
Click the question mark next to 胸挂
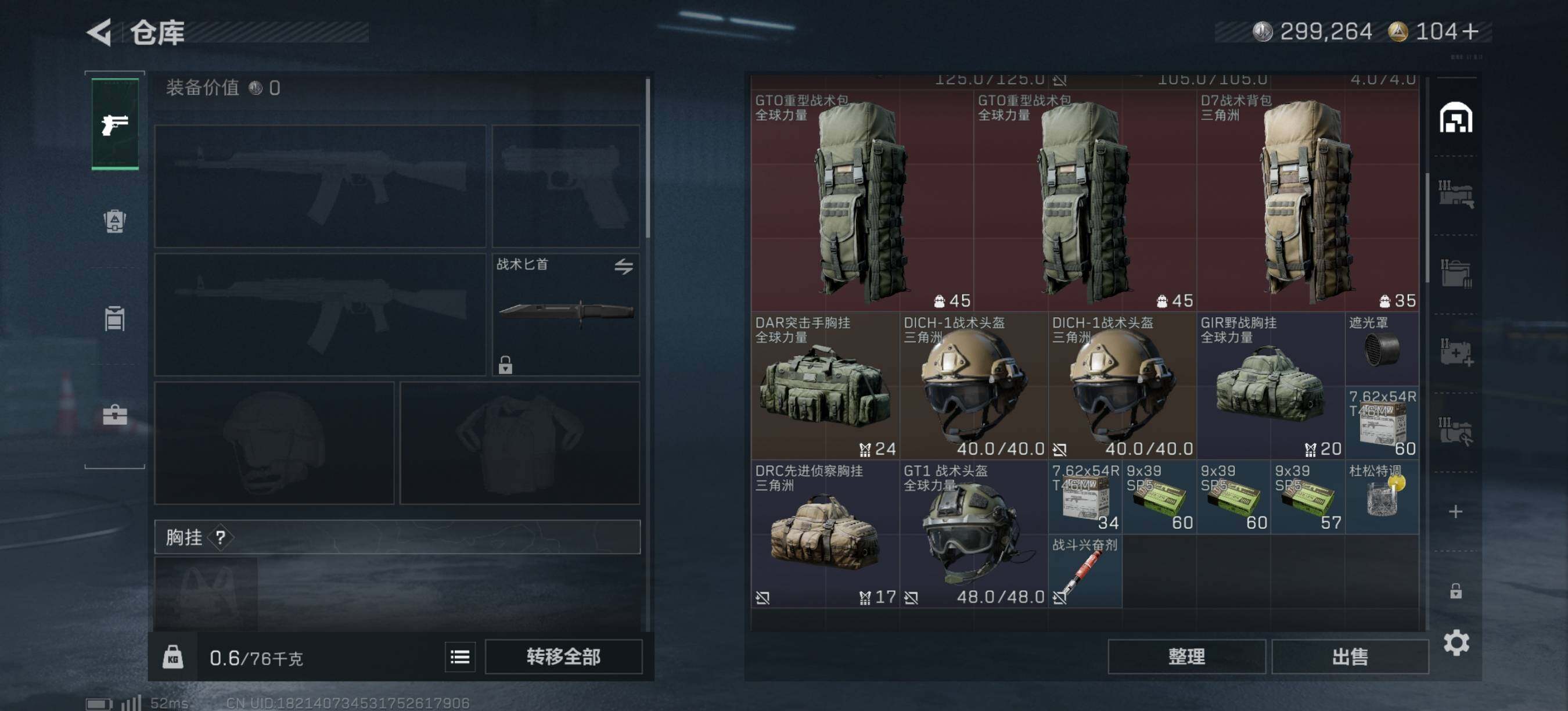pos(220,537)
